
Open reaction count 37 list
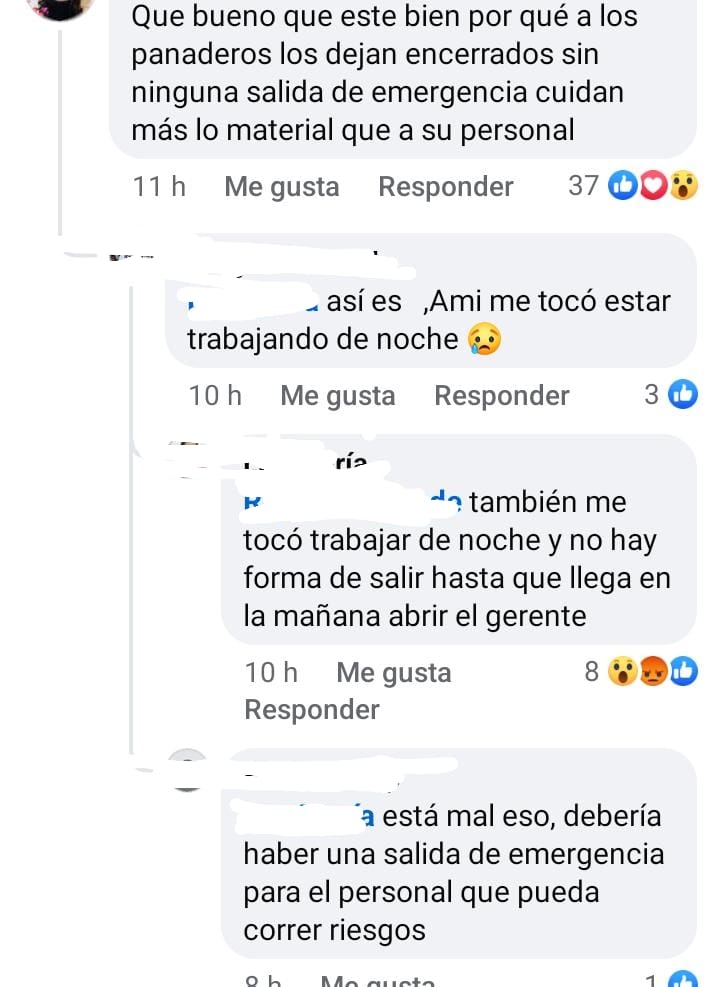pos(583,186)
